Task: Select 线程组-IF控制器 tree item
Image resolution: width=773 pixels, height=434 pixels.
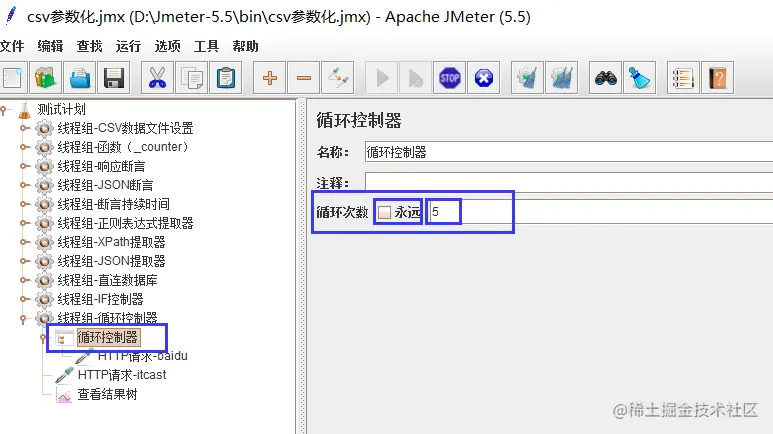Action: pos(101,299)
